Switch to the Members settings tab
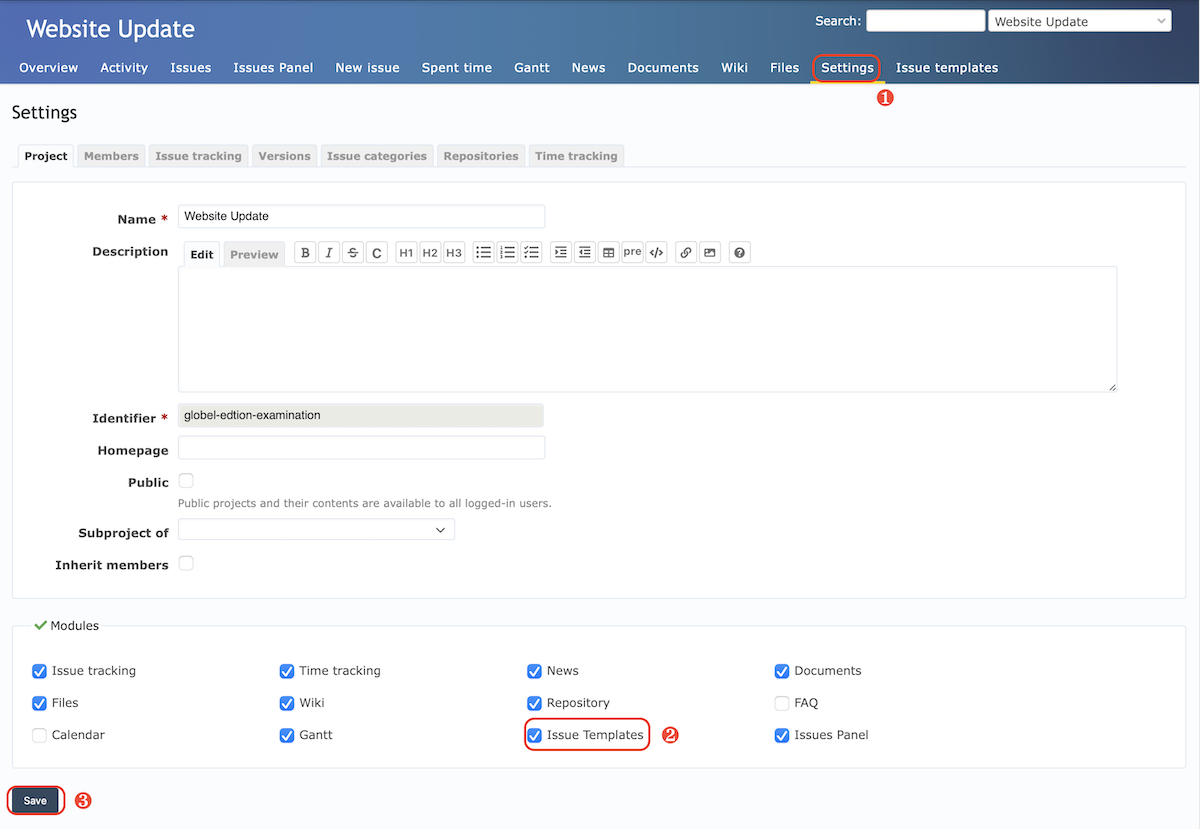 [x=110, y=155]
